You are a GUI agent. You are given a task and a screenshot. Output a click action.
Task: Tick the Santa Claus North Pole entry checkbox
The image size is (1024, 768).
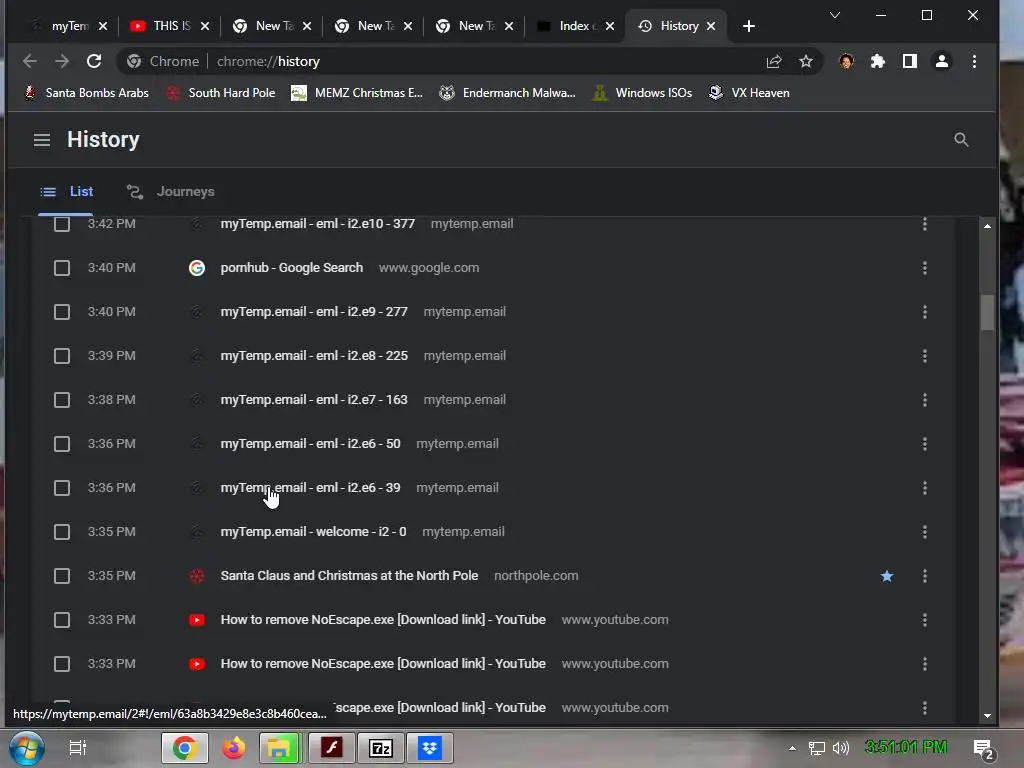[62, 576]
